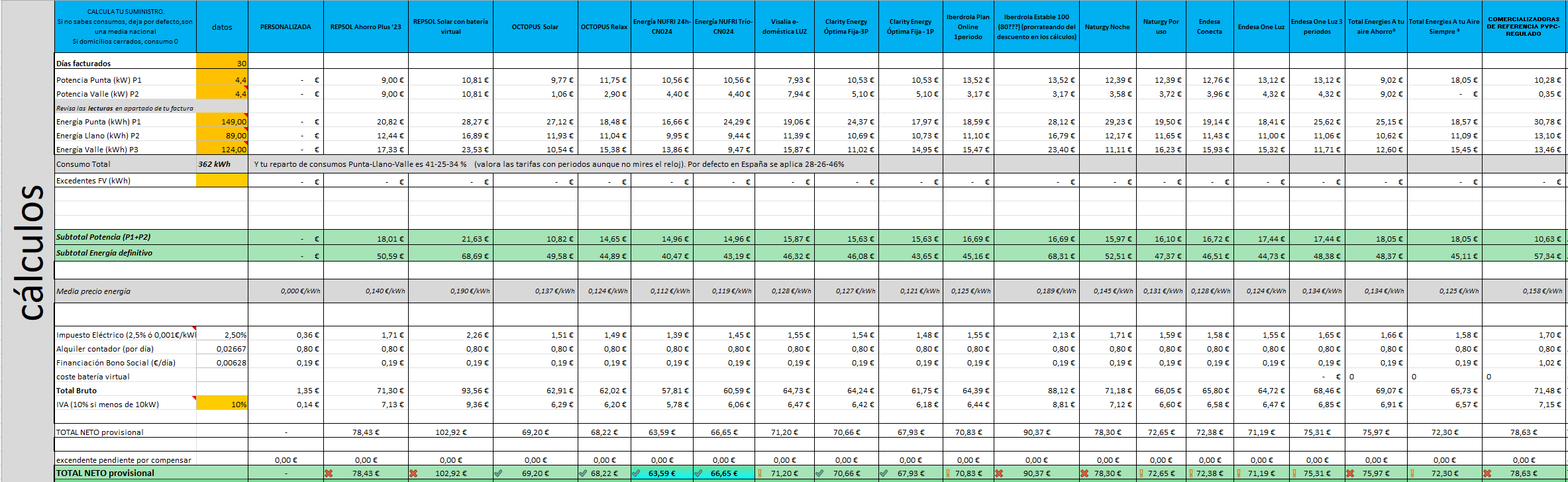Click the green check icon beside 70,66 €
Screen dimensions: 1568x482
pyautogui.click(x=819, y=473)
